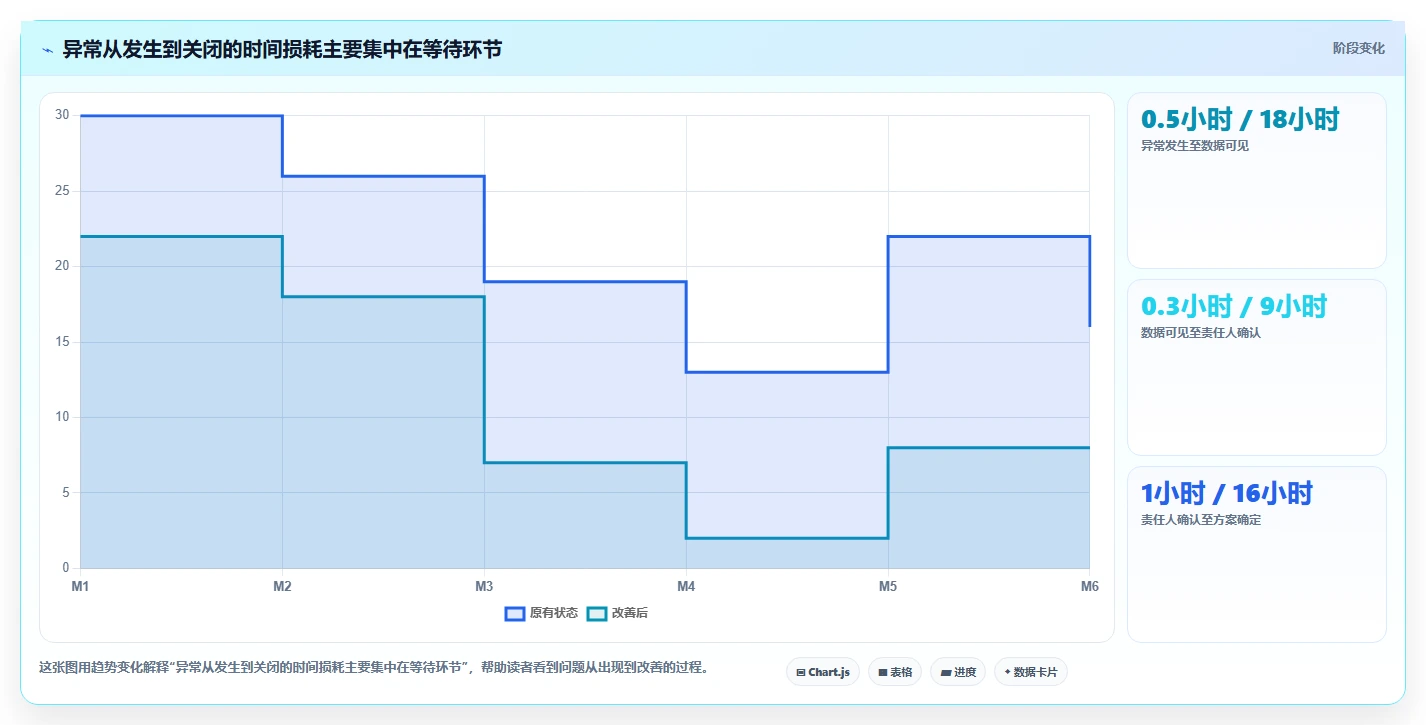Click the M1 axis label
Image resolution: width=1426 pixels, height=725 pixels.
click(x=80, y=587)
